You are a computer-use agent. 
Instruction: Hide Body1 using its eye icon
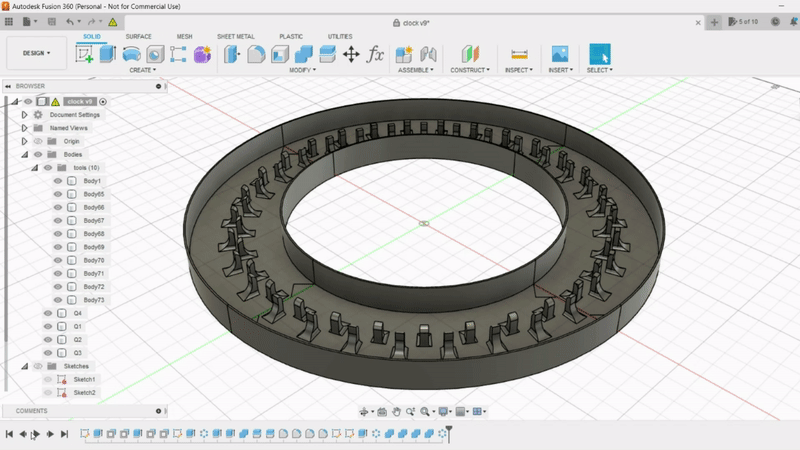click(58, 181)
